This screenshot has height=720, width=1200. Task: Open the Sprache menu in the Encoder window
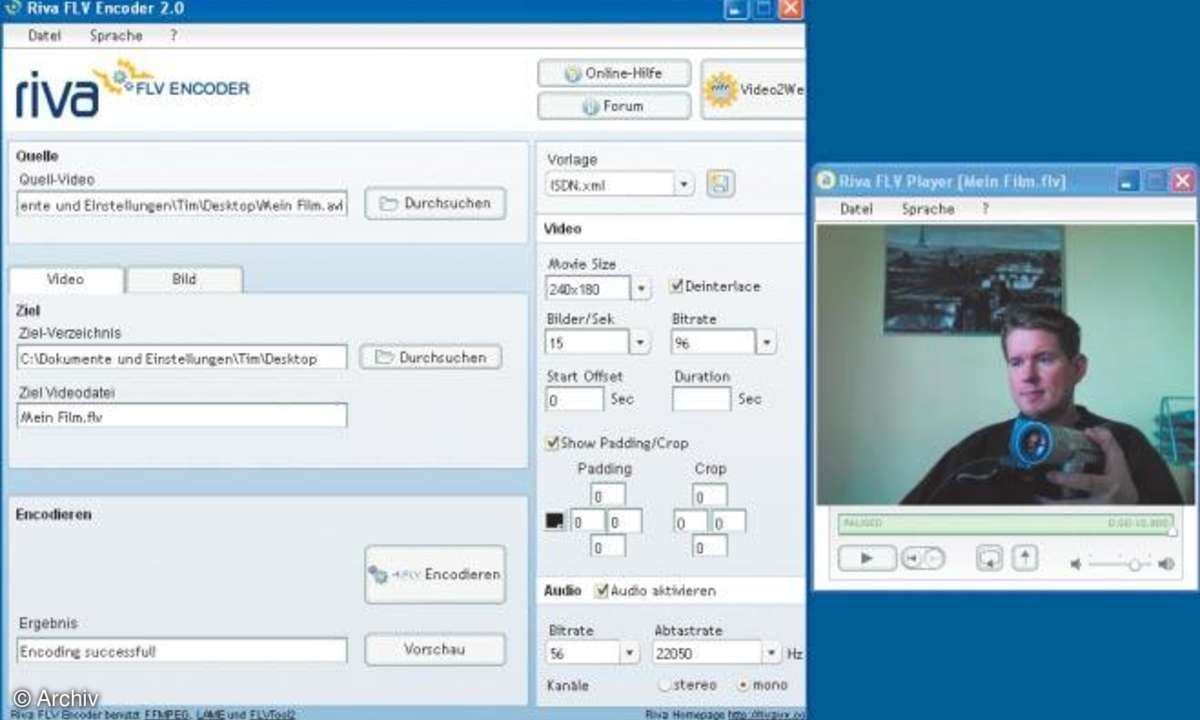click(116, 35)
